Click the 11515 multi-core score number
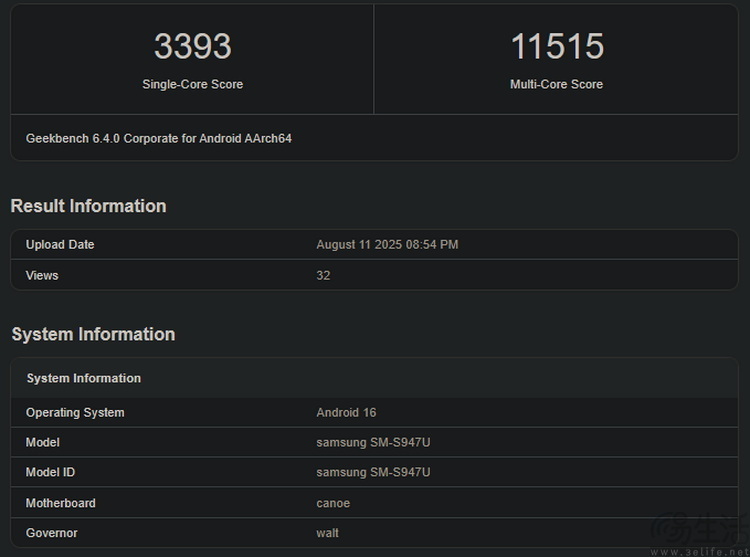750x557 pixels. click(557, 46)
